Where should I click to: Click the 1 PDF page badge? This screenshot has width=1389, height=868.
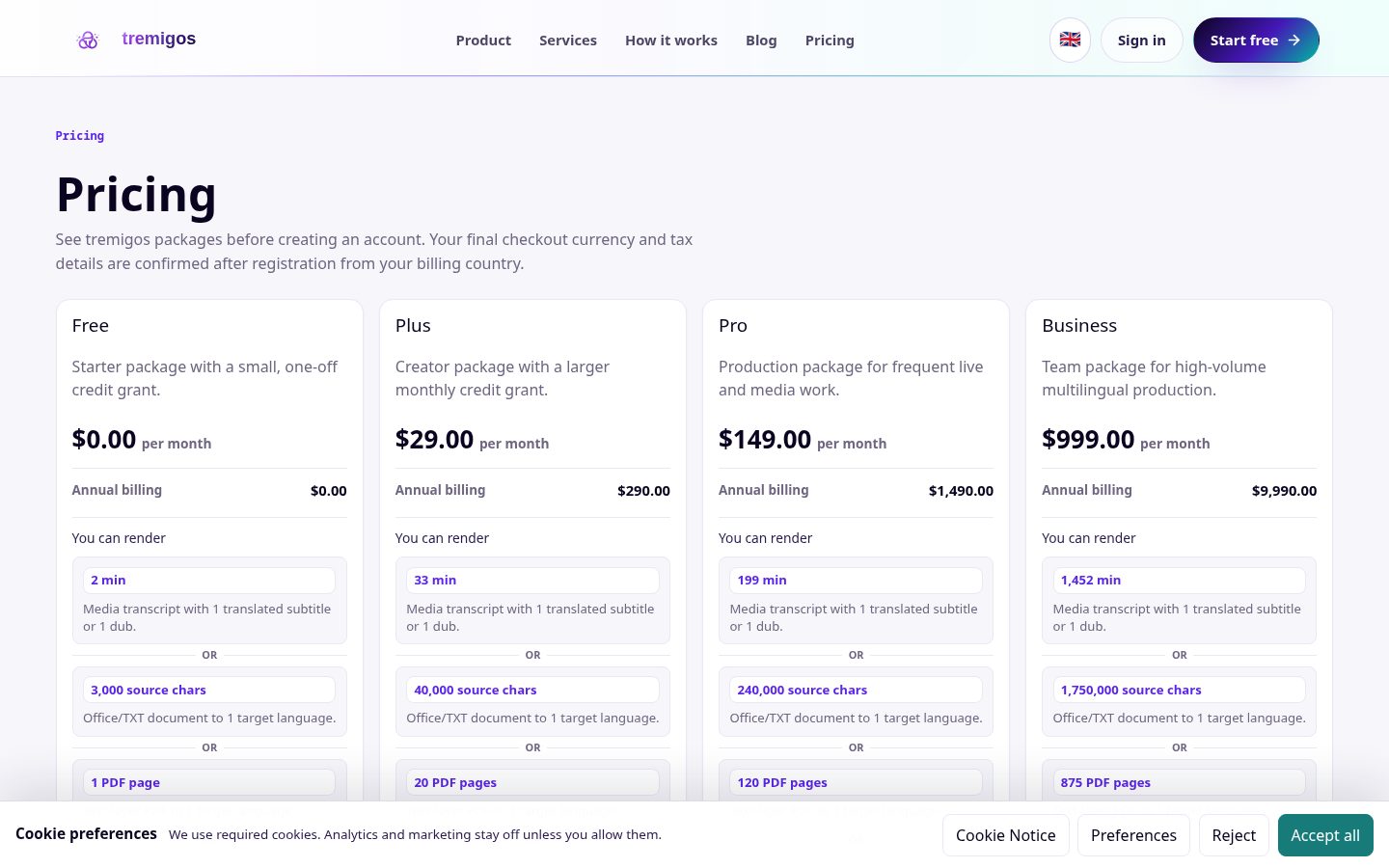pyautogui.click(x=209, y=783)
